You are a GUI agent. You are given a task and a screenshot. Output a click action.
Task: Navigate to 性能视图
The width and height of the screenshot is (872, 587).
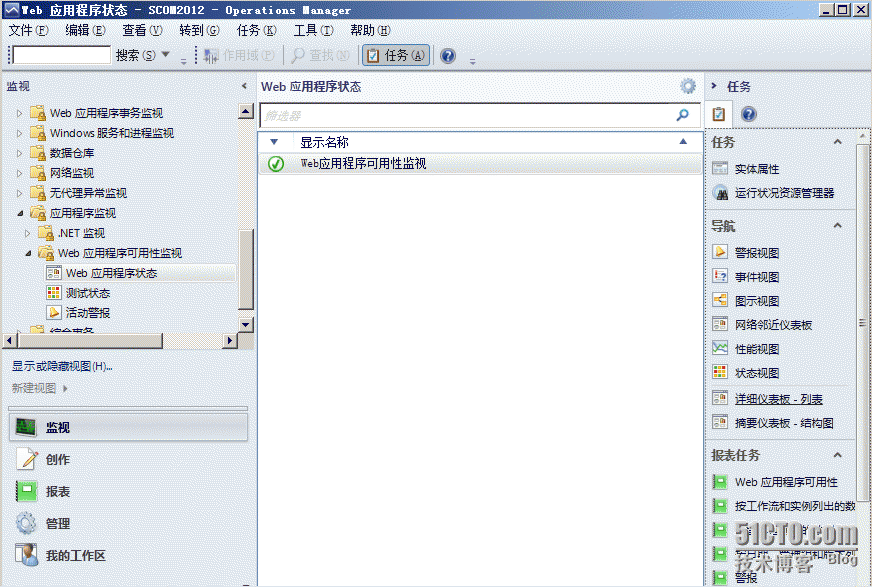[x=757, y=349]
